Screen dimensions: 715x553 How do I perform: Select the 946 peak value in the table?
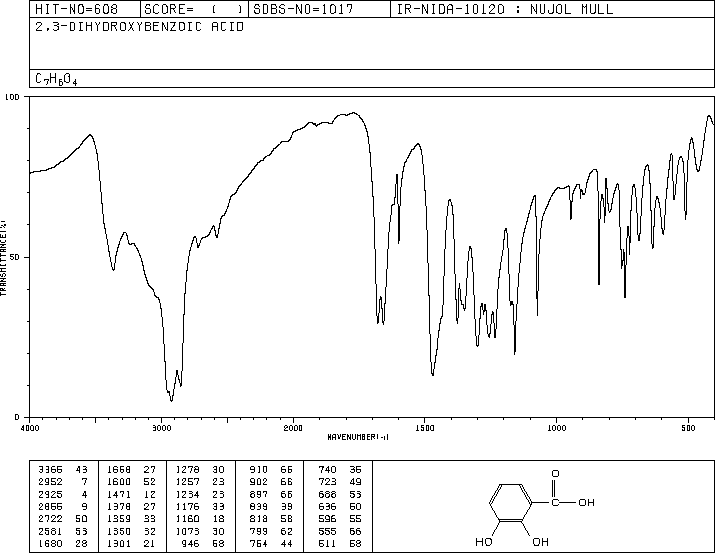[x=191, y=543]
